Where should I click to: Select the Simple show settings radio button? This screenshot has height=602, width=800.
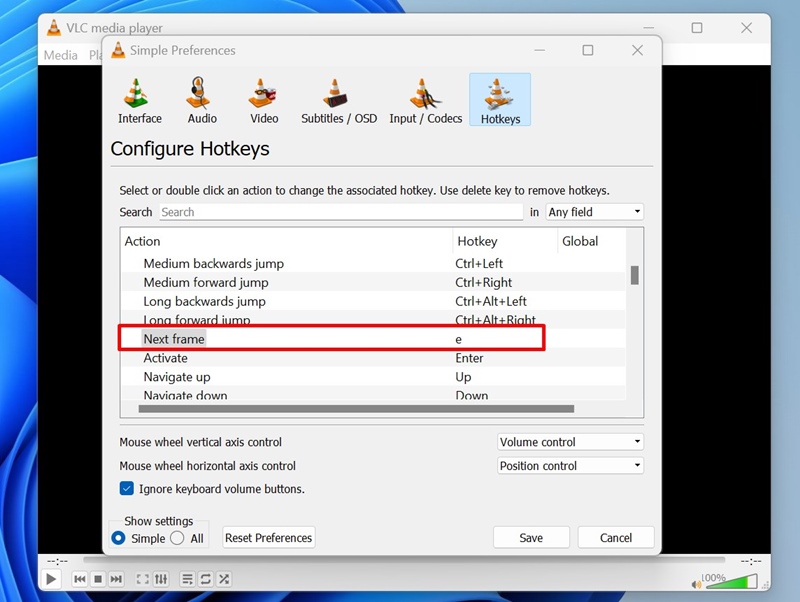point(119,538)
